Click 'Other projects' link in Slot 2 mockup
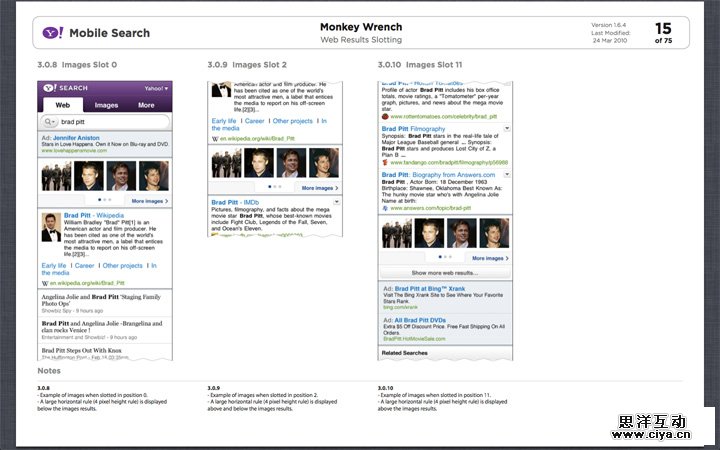This screenshot has height=450, width=720. tap(292, 121)
